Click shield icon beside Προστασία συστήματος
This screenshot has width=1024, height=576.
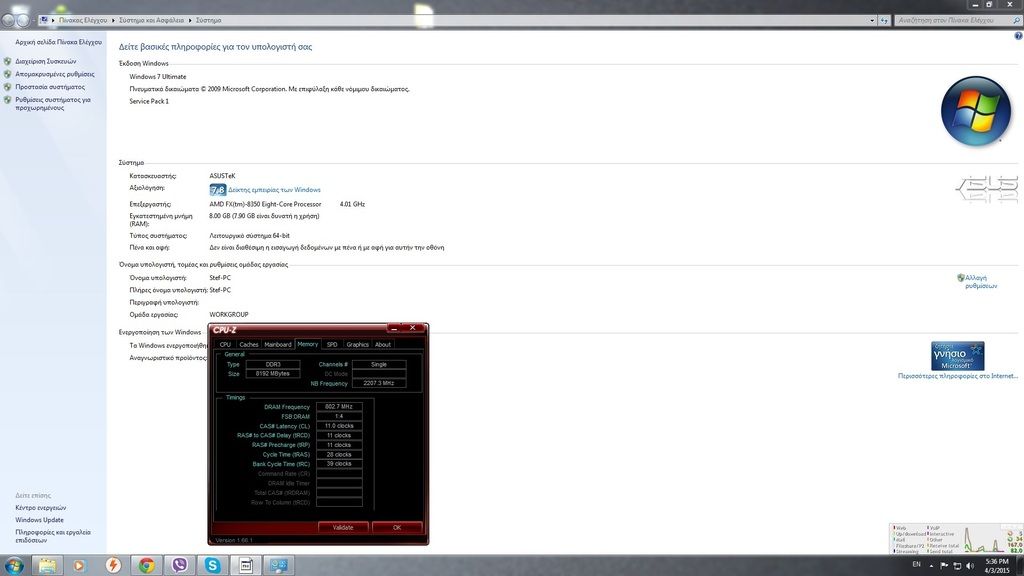point(7,87)
